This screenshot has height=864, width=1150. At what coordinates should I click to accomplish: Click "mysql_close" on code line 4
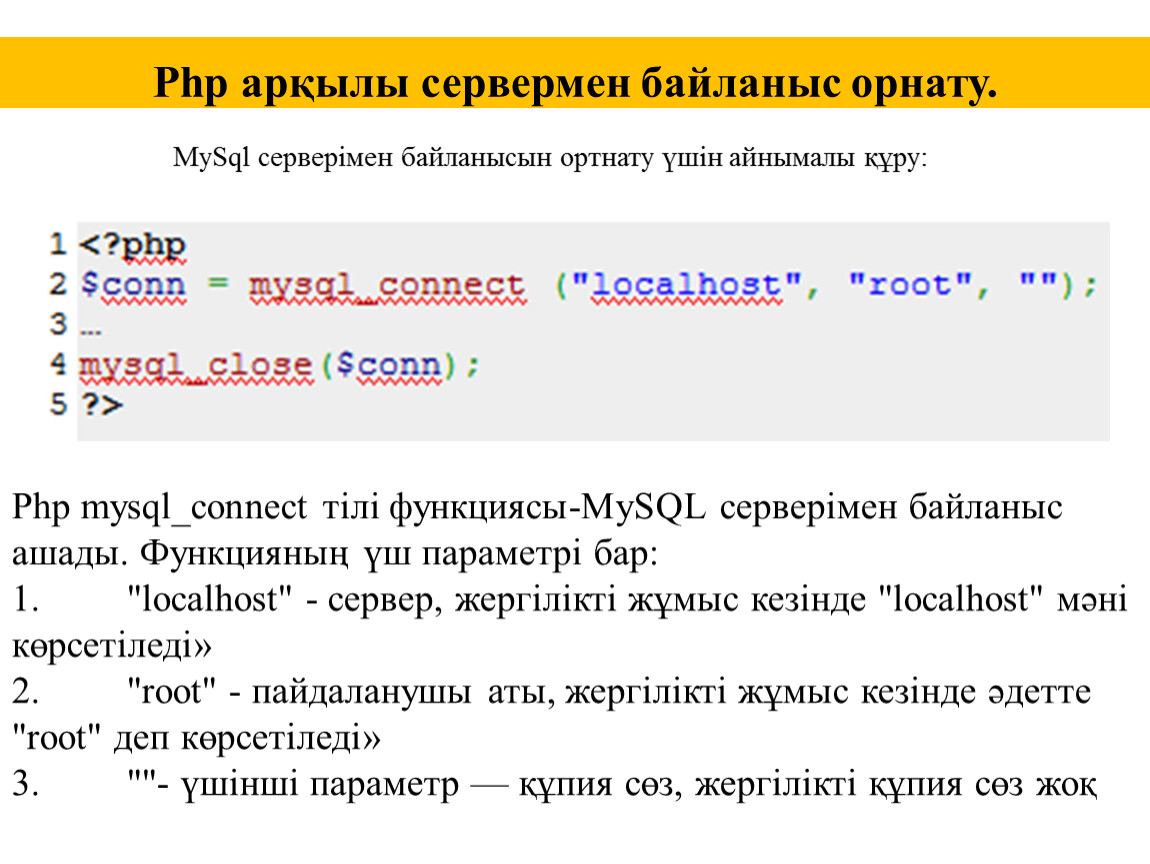click(x=196, y=365)
